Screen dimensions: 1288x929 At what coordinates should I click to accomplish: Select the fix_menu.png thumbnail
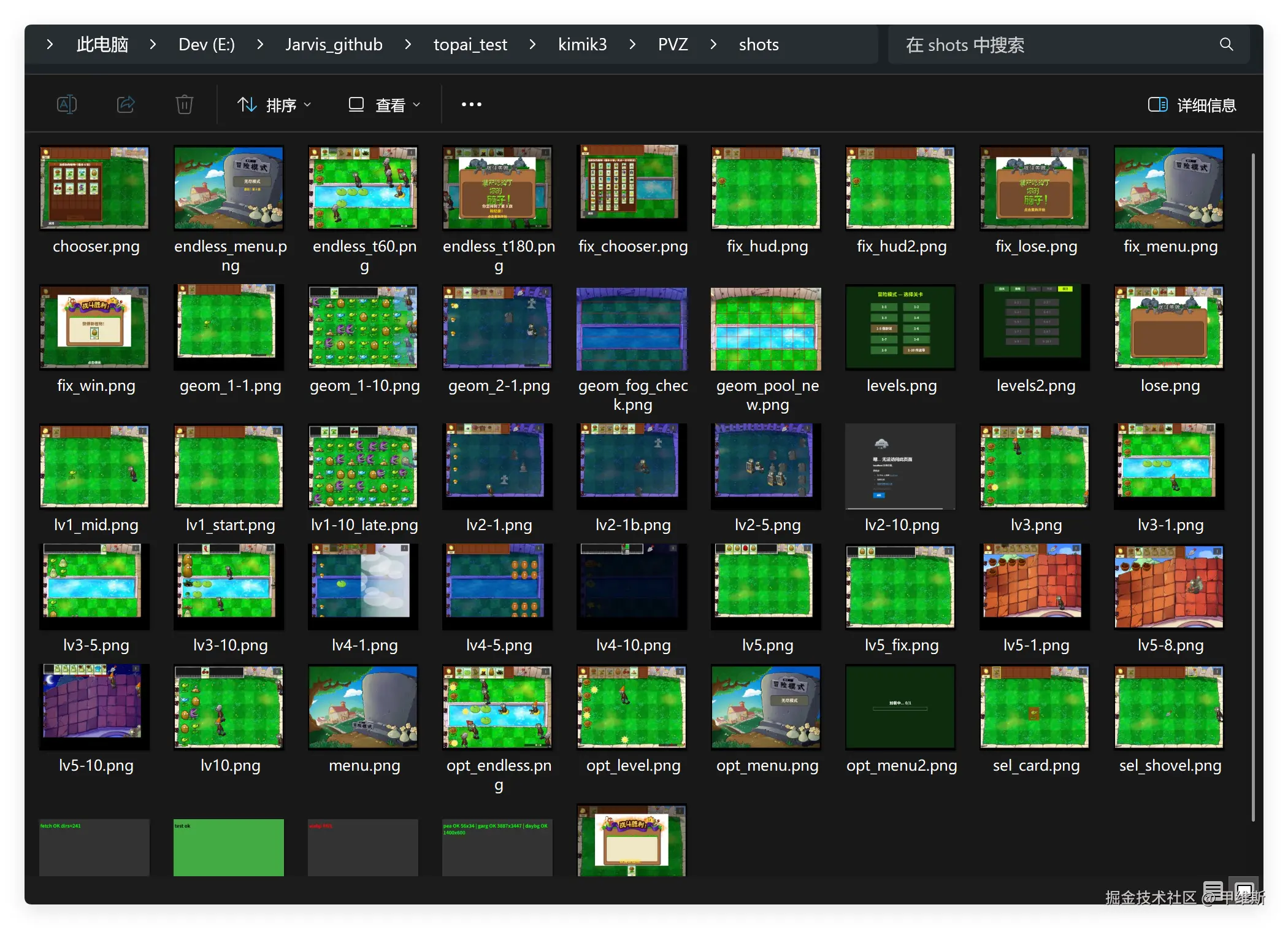(x=1169, y=188)
